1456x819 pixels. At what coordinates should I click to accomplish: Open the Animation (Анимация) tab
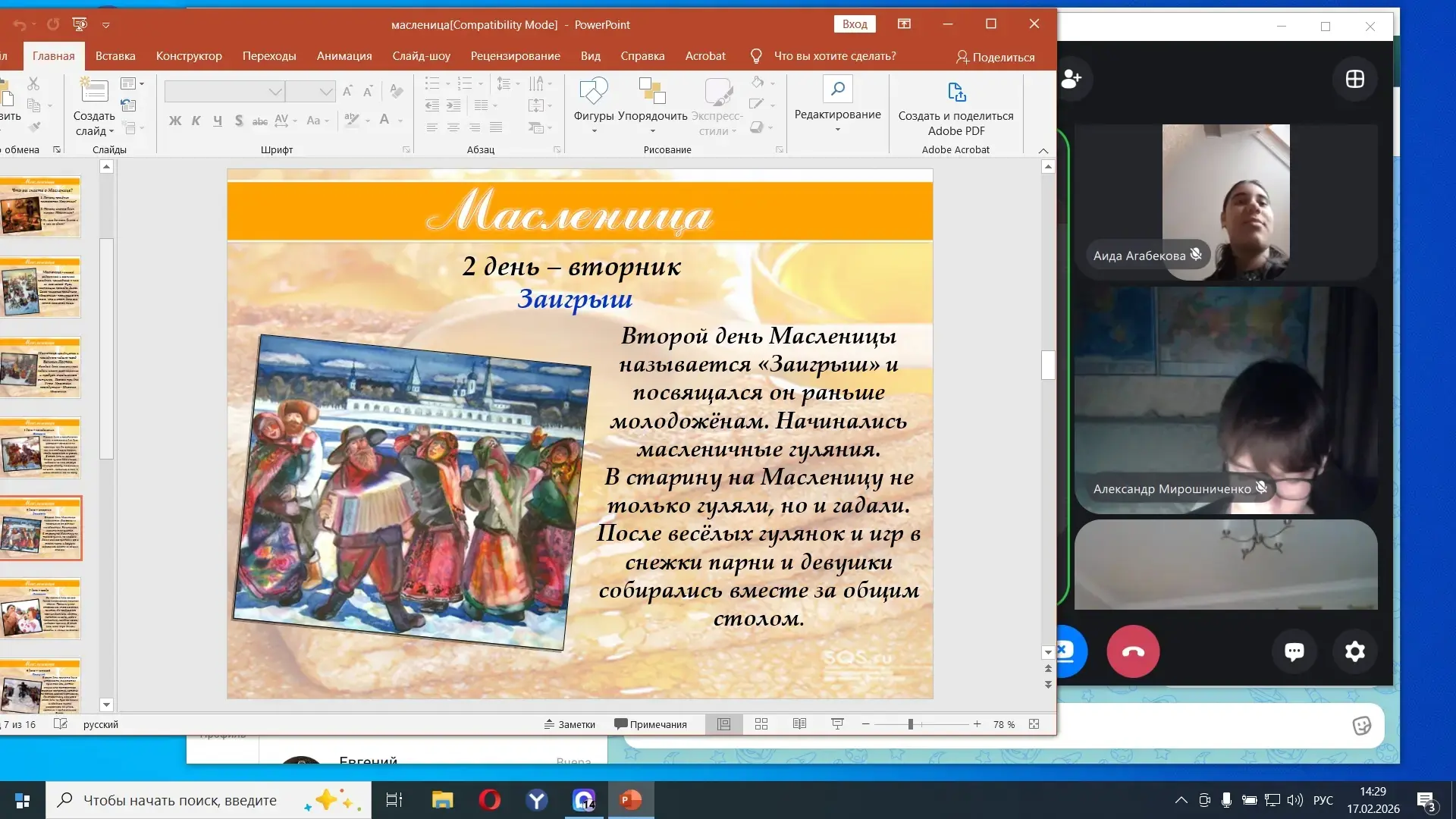344,56
